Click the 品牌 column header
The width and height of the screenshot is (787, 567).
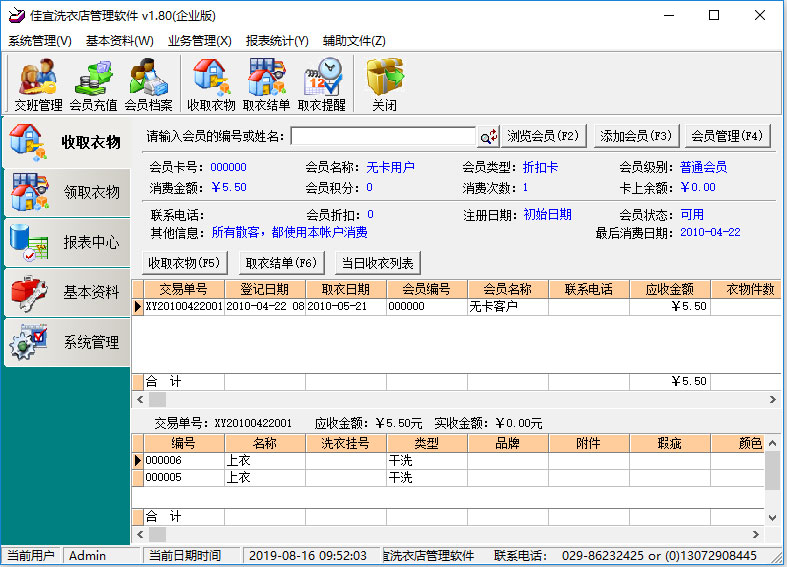pos(507,444)
